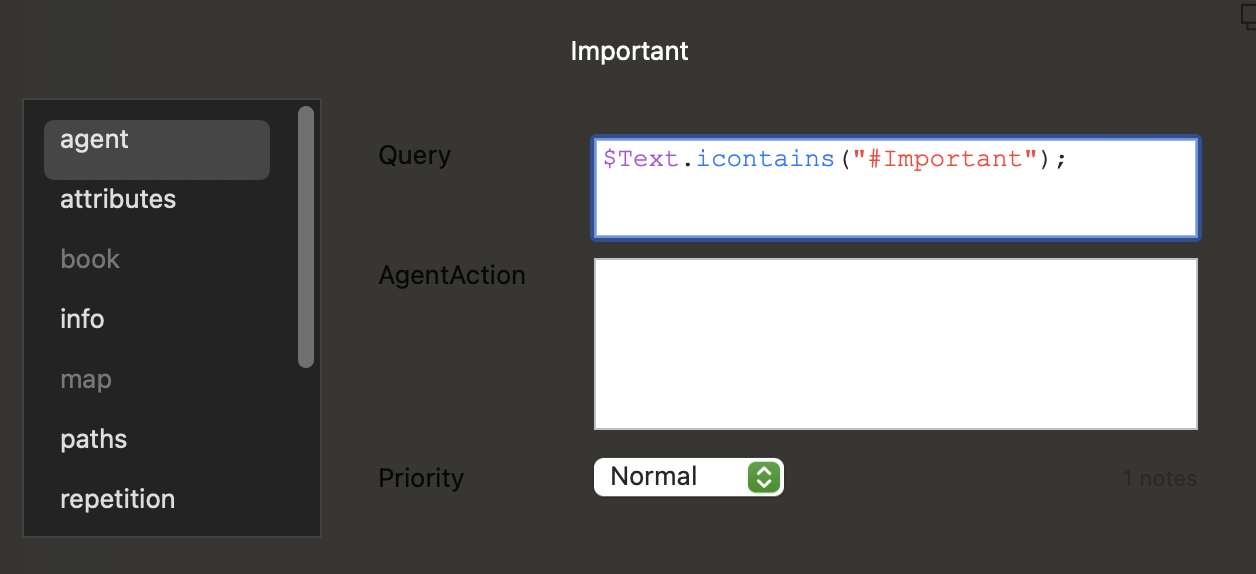1256x574 pixels.
Task: Focus the empty AgentAction text box
Action: [x=896, y=344]
